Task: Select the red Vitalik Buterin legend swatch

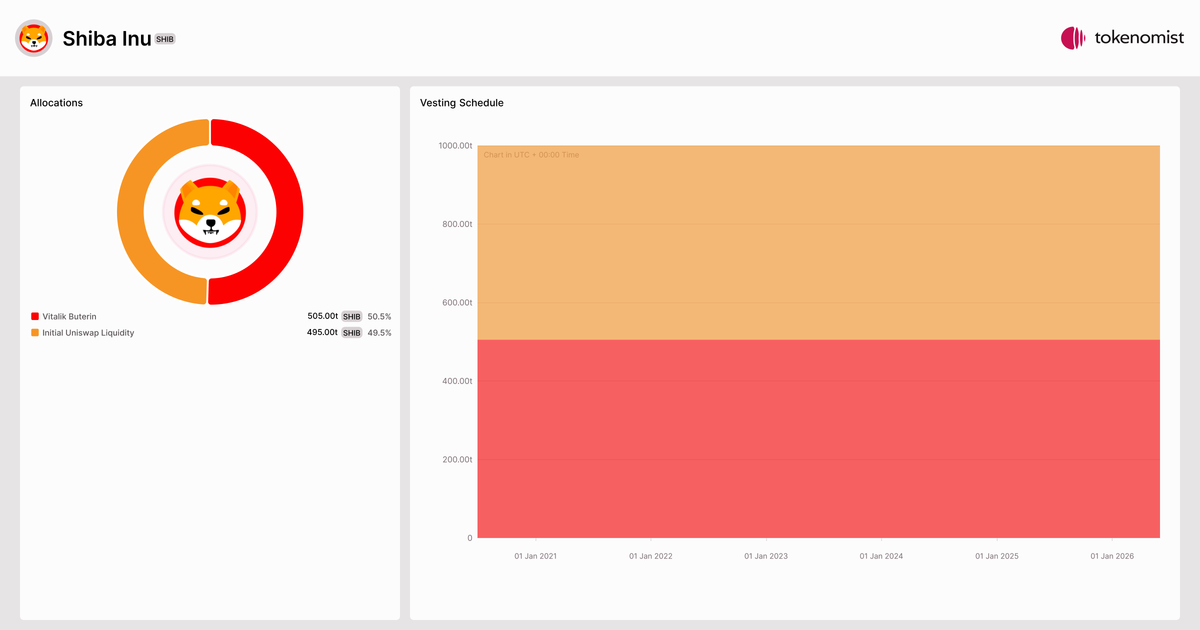Action: click(35, 316)
